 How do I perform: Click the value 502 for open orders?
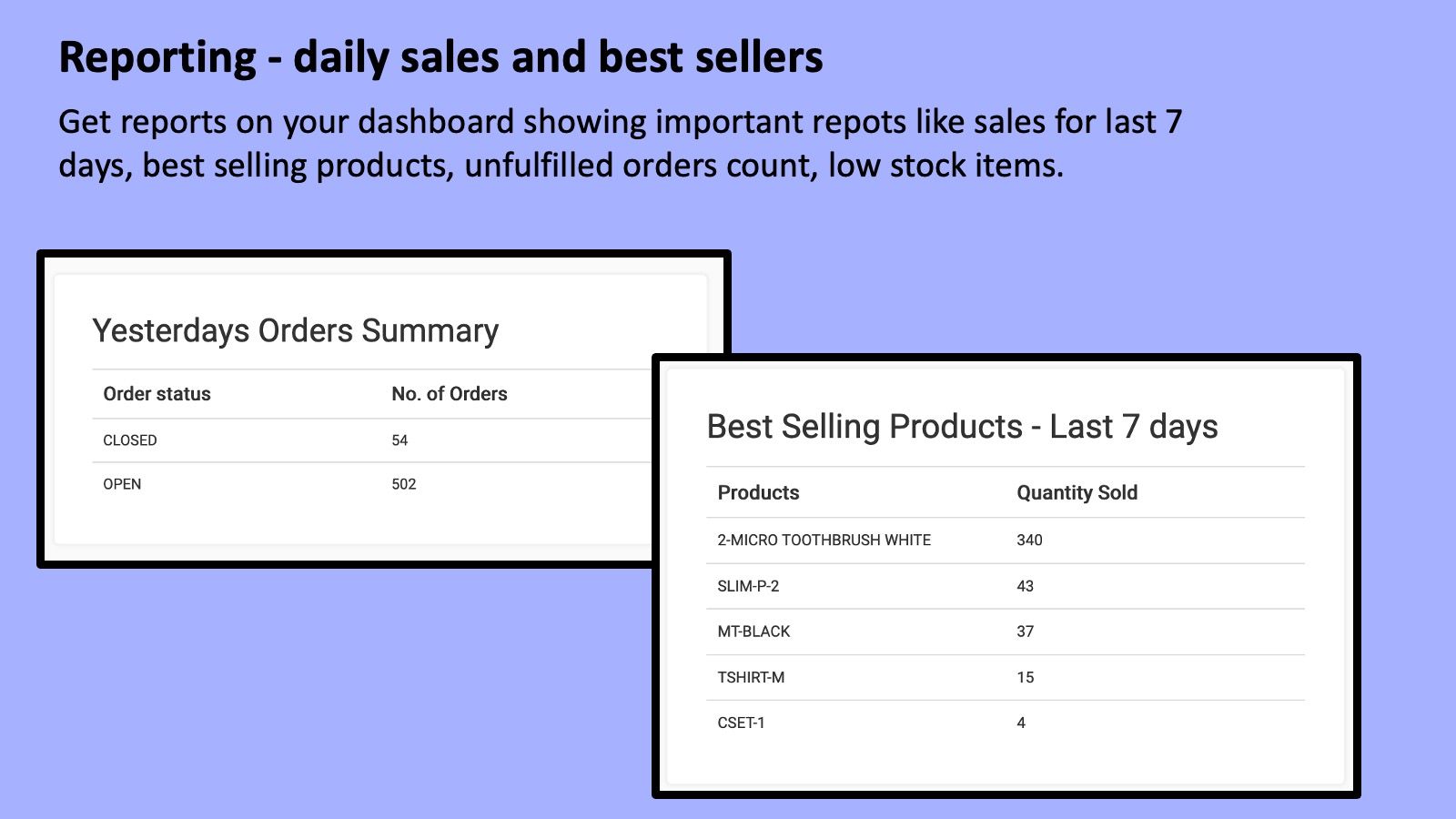coord(405,484)
